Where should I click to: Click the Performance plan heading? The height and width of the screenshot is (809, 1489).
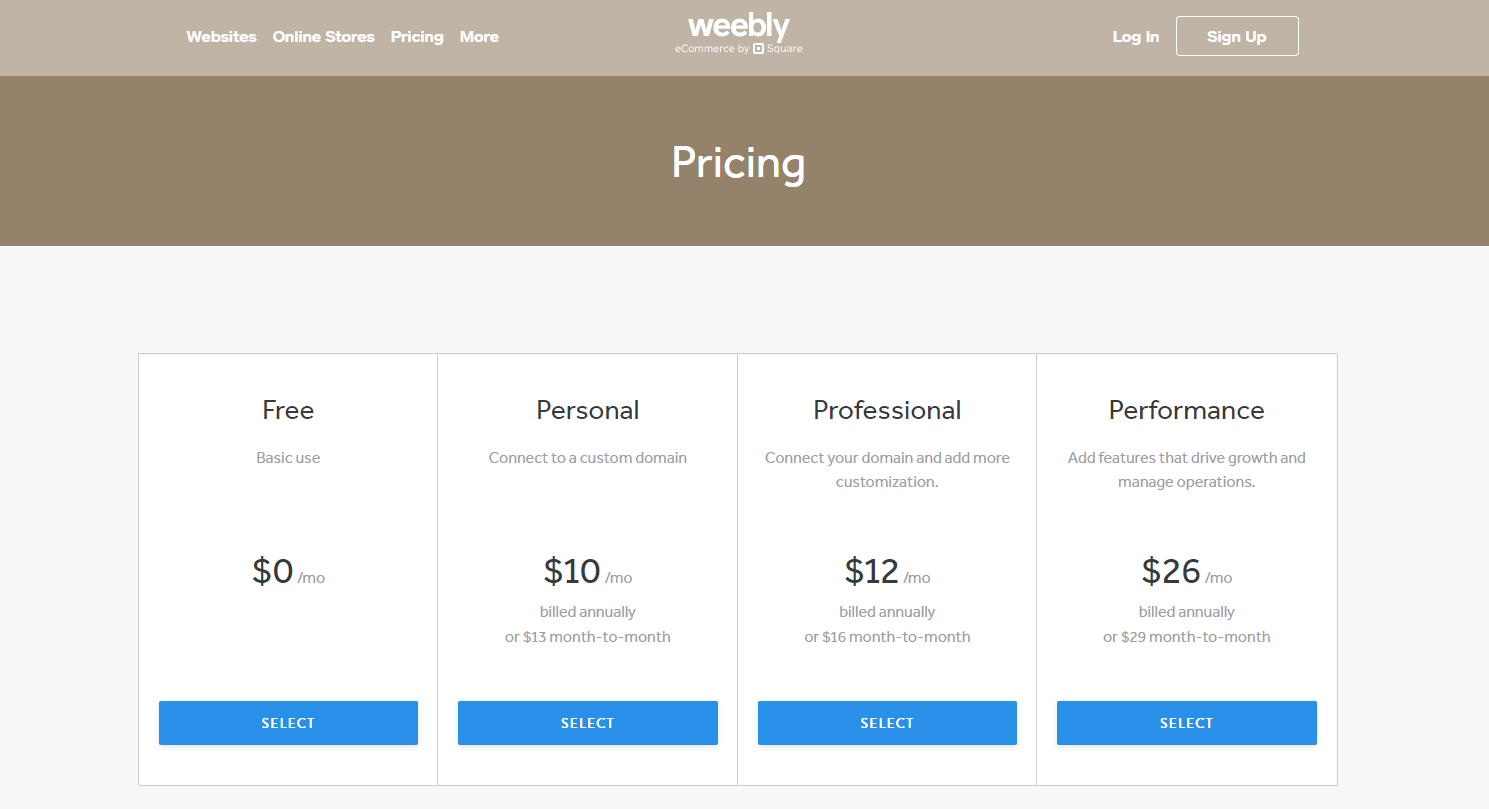1186,410
